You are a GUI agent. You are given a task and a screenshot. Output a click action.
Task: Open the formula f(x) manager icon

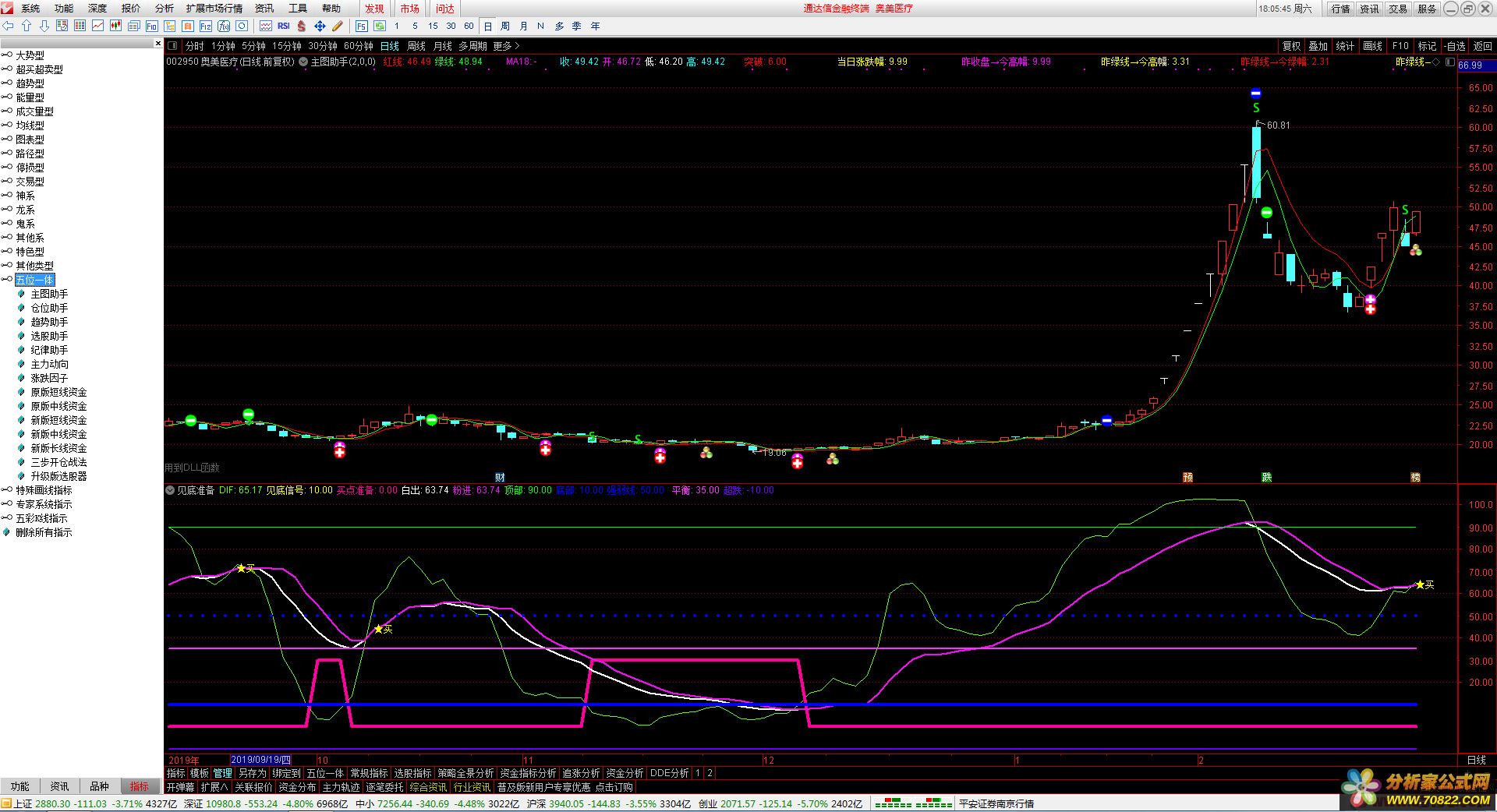pyautogui.click(x=224, y=26)
